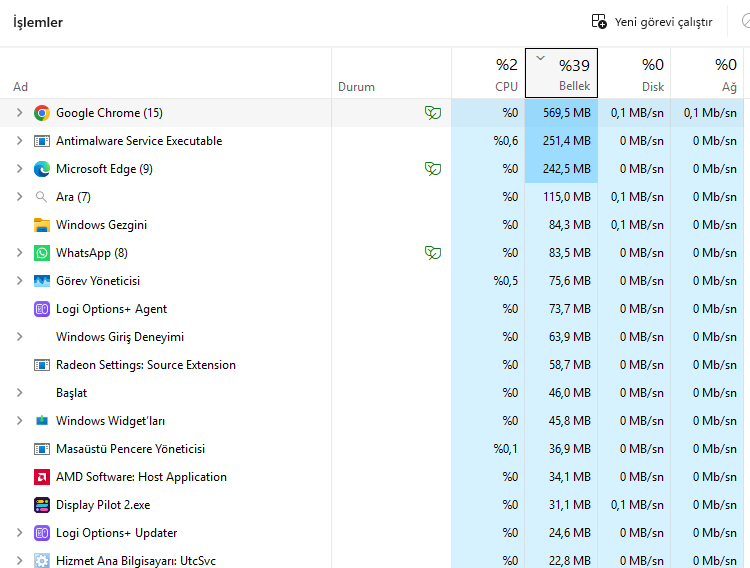Screen dimensions: 750x568
Task: Click the Yeni görevi çalıştır button
Action: [x=652, y=22]
